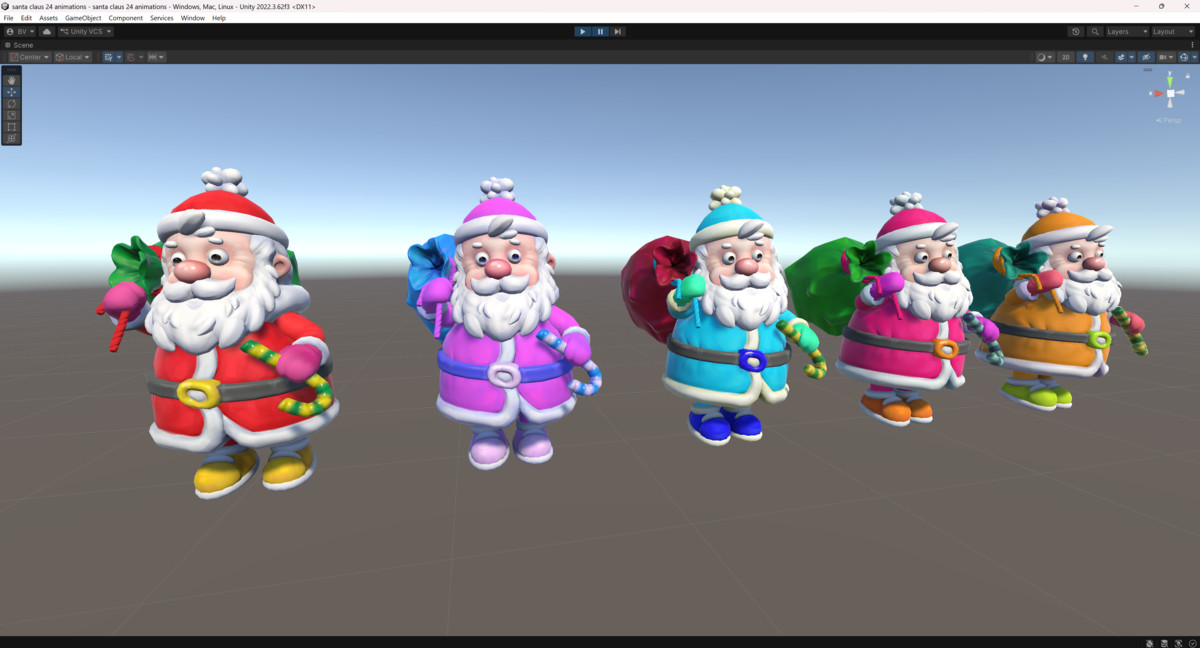Viewport: 1200px width, 648px height.
Task: Toggle hidden objects visibility
Action: tap(1146, 57)
